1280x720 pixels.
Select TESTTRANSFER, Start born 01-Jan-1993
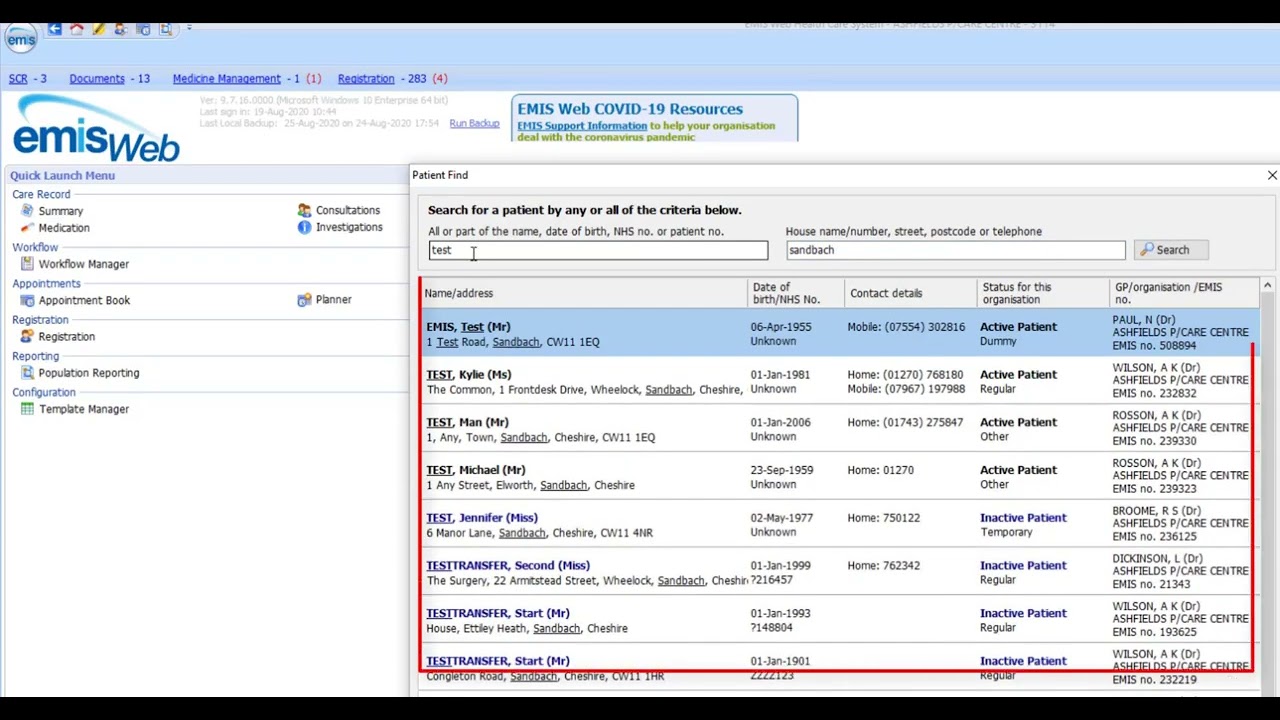pyautogui.click(x=838, y=620)
